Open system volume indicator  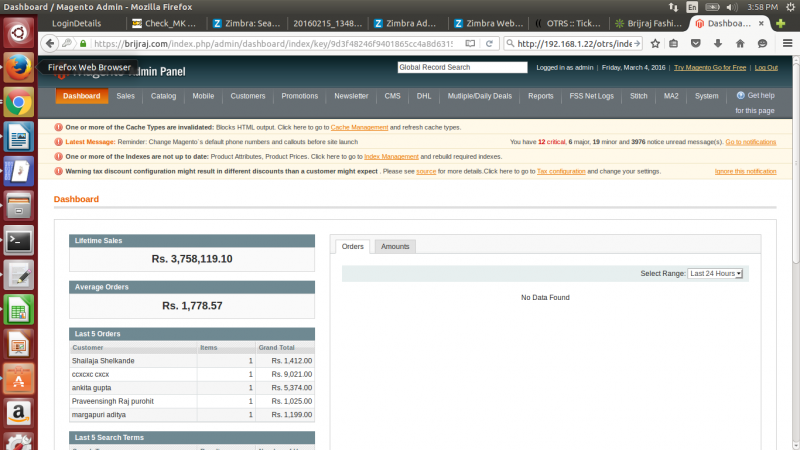[x=732, y=7]
